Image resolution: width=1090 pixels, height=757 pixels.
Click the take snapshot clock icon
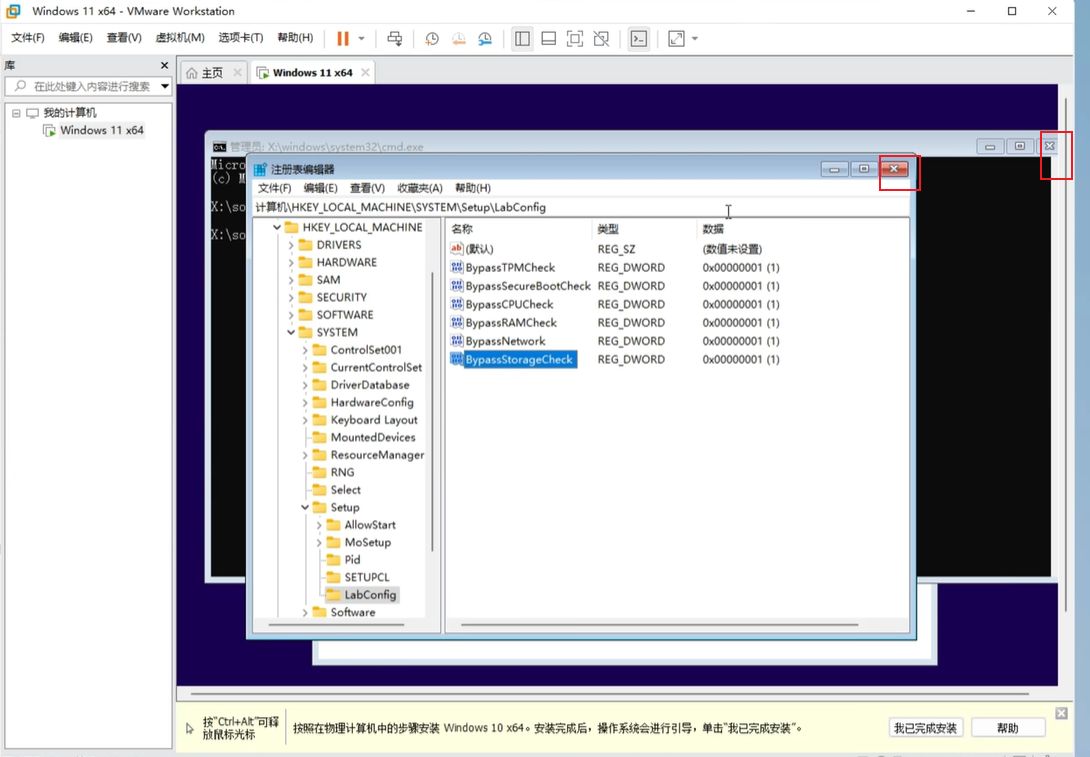click(432, 39)
